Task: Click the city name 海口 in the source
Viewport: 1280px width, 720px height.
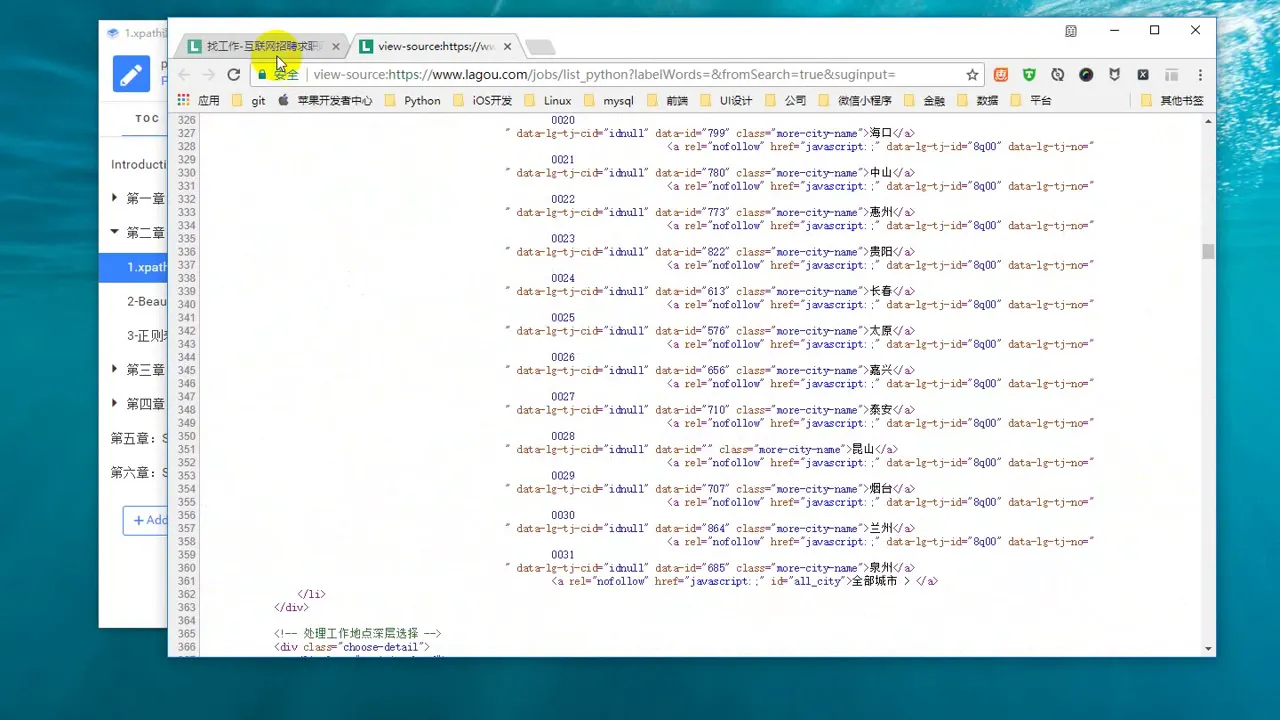Action: pyautogui.click(x=881, y=133)
